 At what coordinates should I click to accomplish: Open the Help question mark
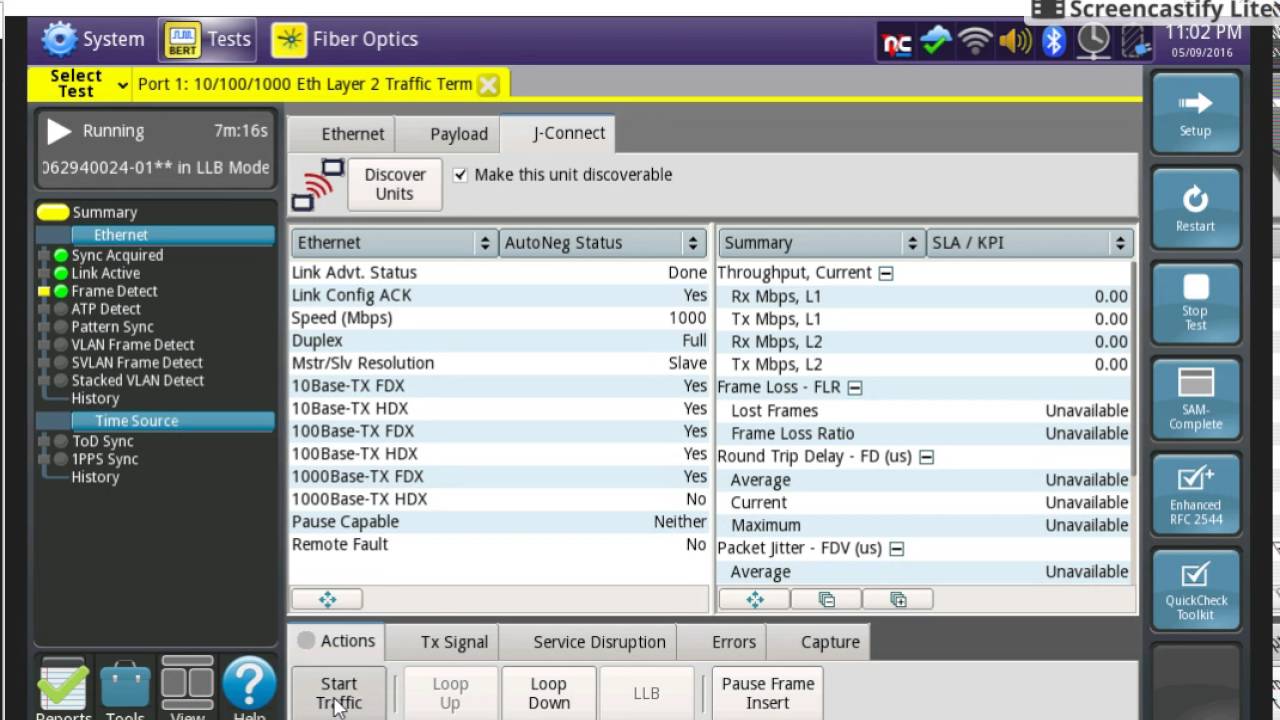[x=249, y=688]
